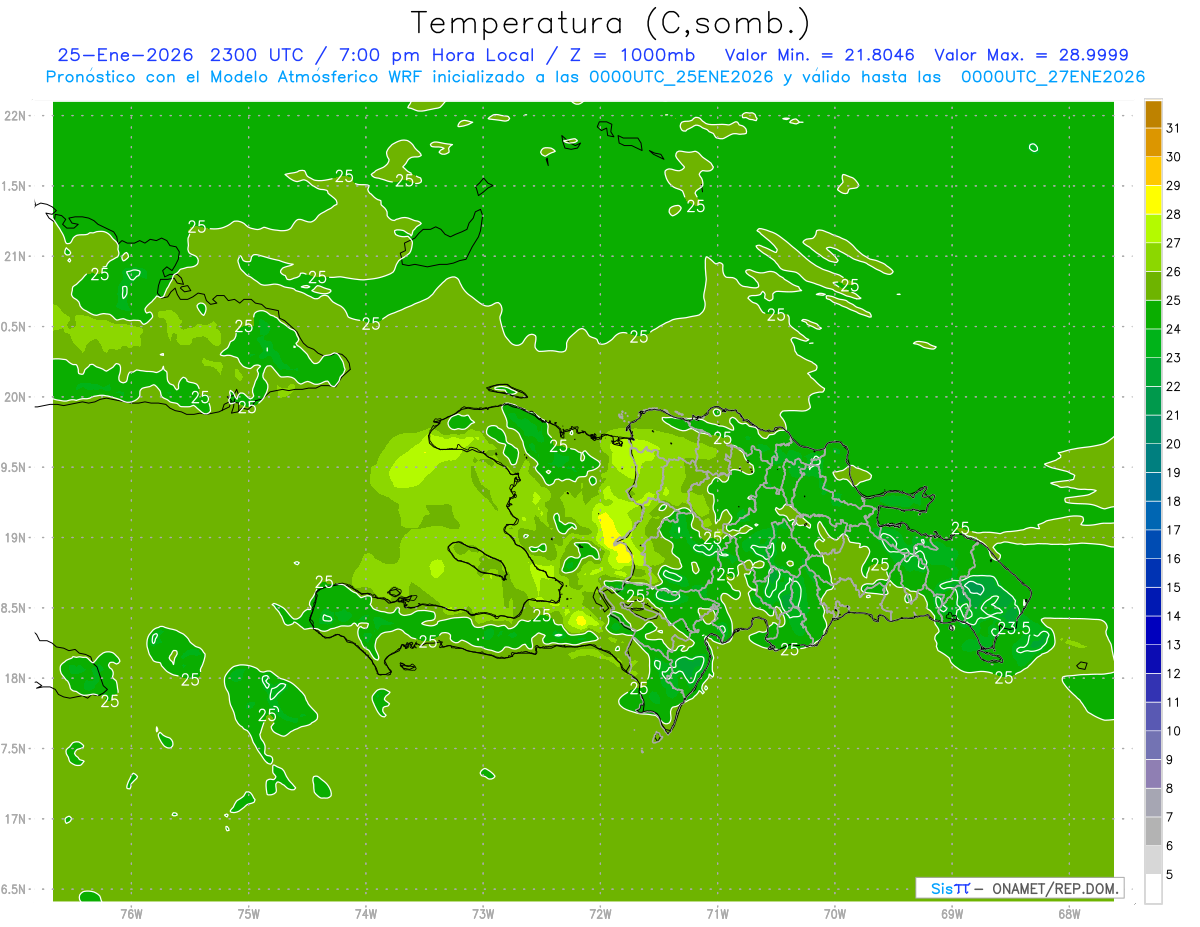The image size is (1200, 927).
Task: Click the '21N' latitude label
Action: [15, 256]
